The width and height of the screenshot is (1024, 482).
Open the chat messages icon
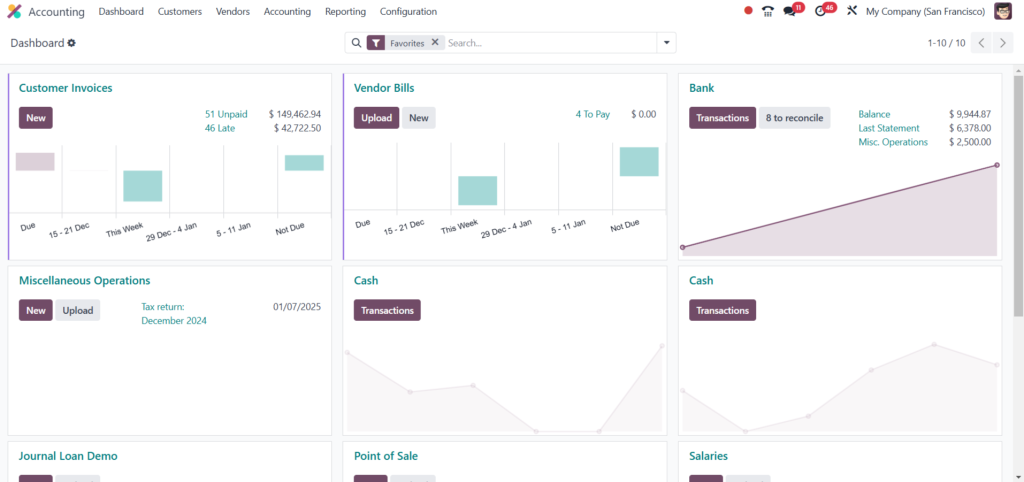coord(790,11)
